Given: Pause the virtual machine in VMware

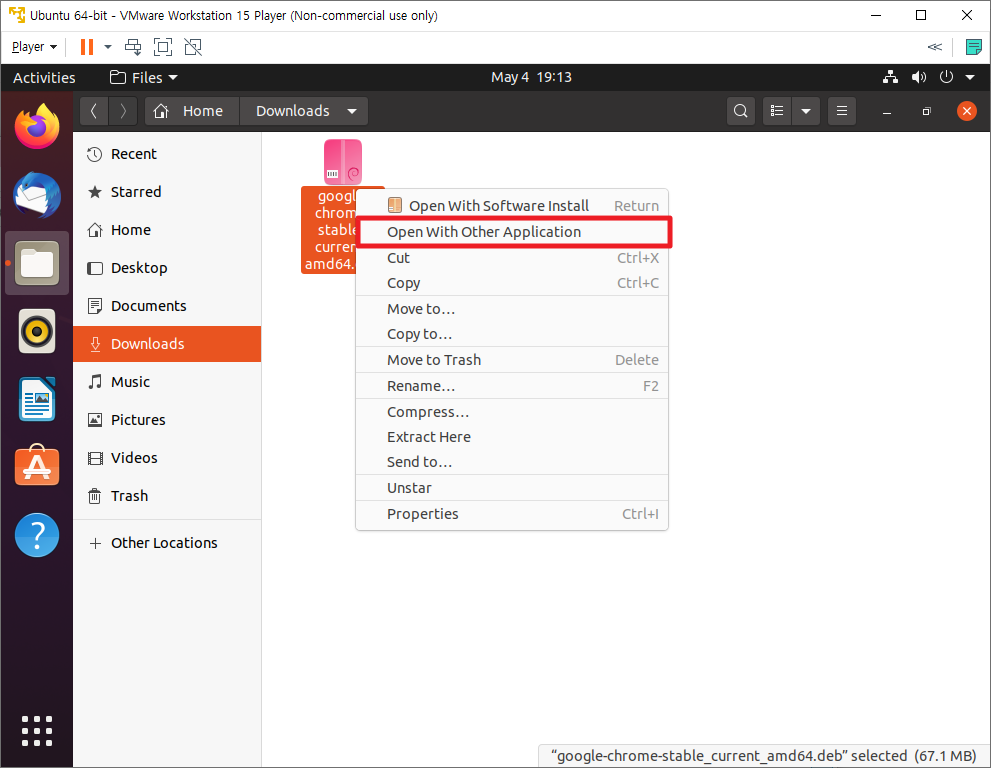Looking at the screenshot, I should (87, 47).
